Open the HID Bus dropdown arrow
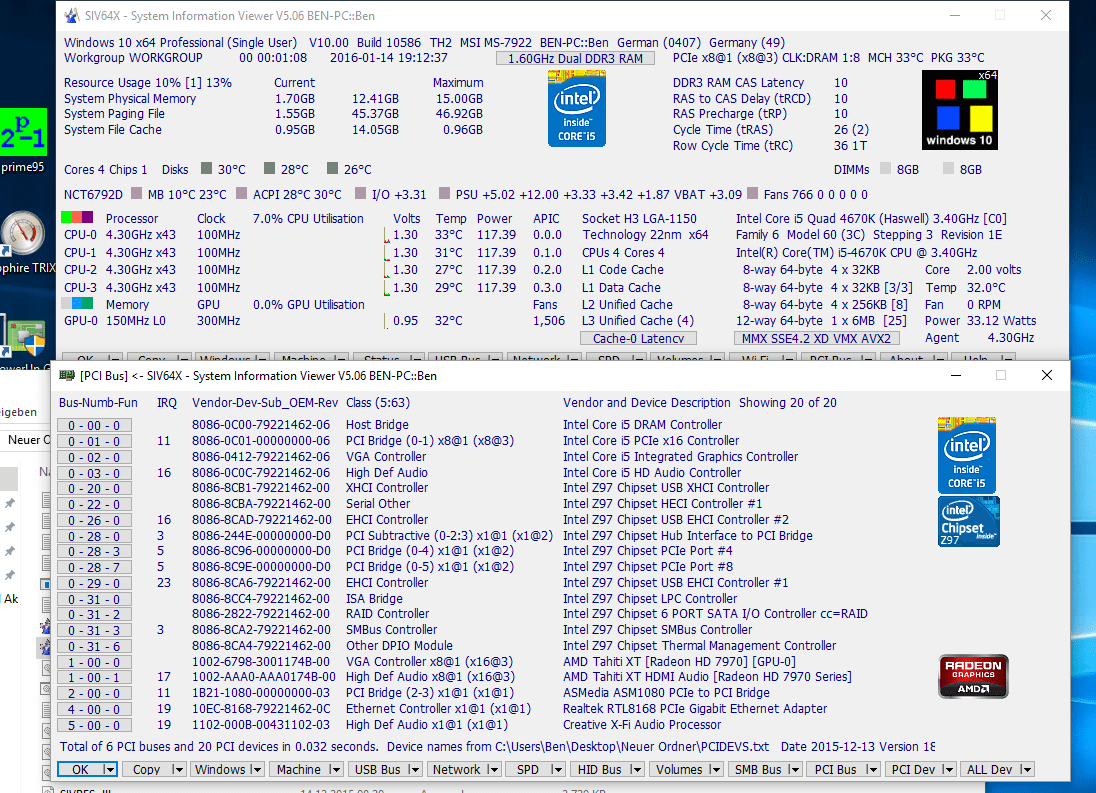The width and height of the screenshot is (1096, 793). [x=636, y=769]
